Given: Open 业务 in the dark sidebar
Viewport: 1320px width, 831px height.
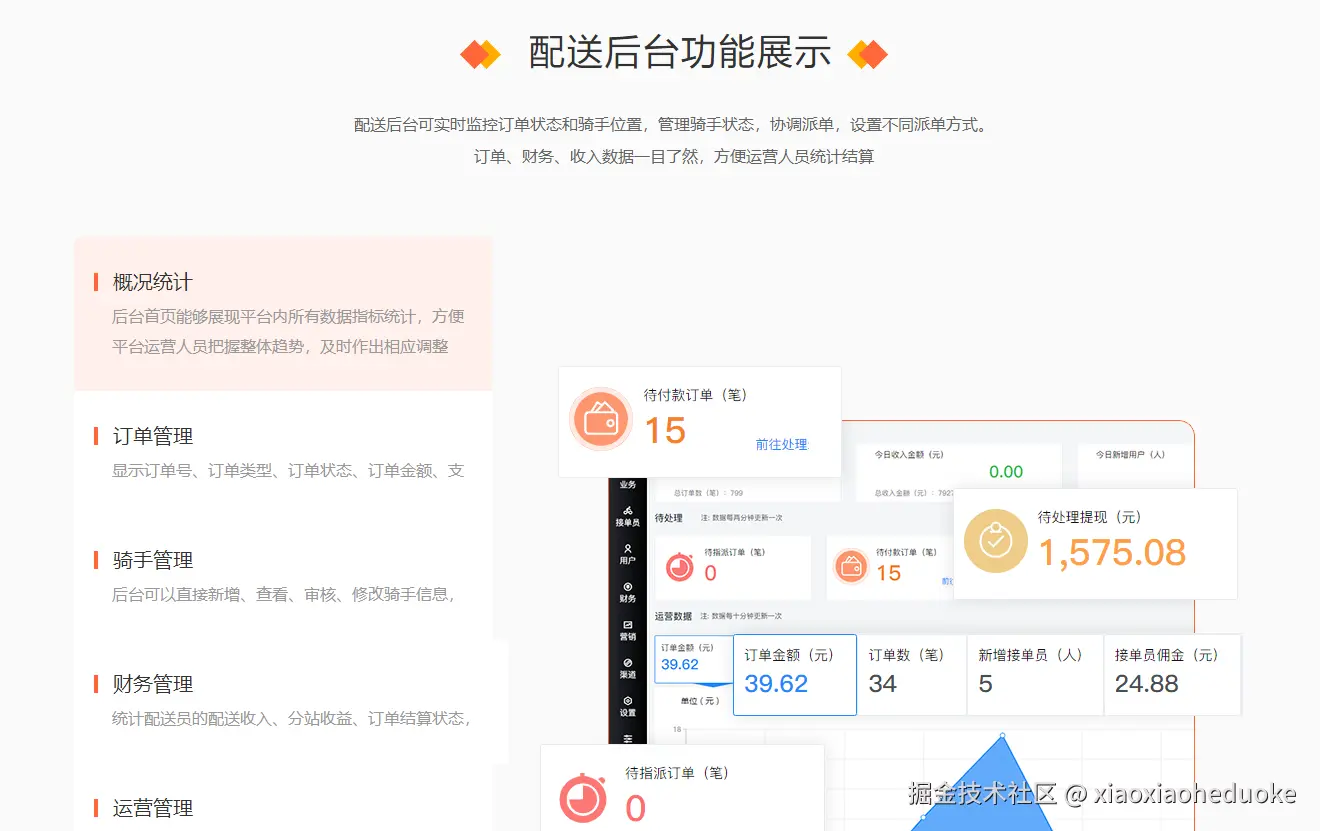Looking at the screenshot, I should pyautogui.click(x=627, y=484).
